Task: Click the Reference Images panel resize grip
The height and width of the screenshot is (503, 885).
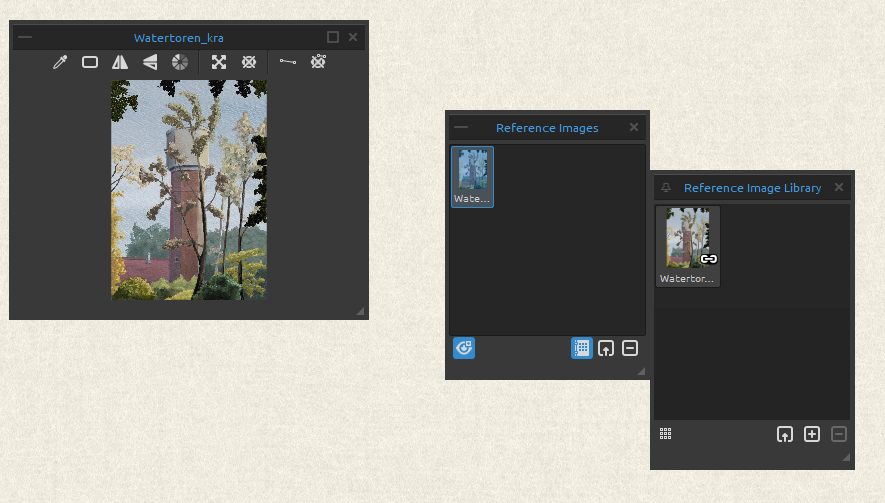Action: pyautogui.click(x=641, y=371)
